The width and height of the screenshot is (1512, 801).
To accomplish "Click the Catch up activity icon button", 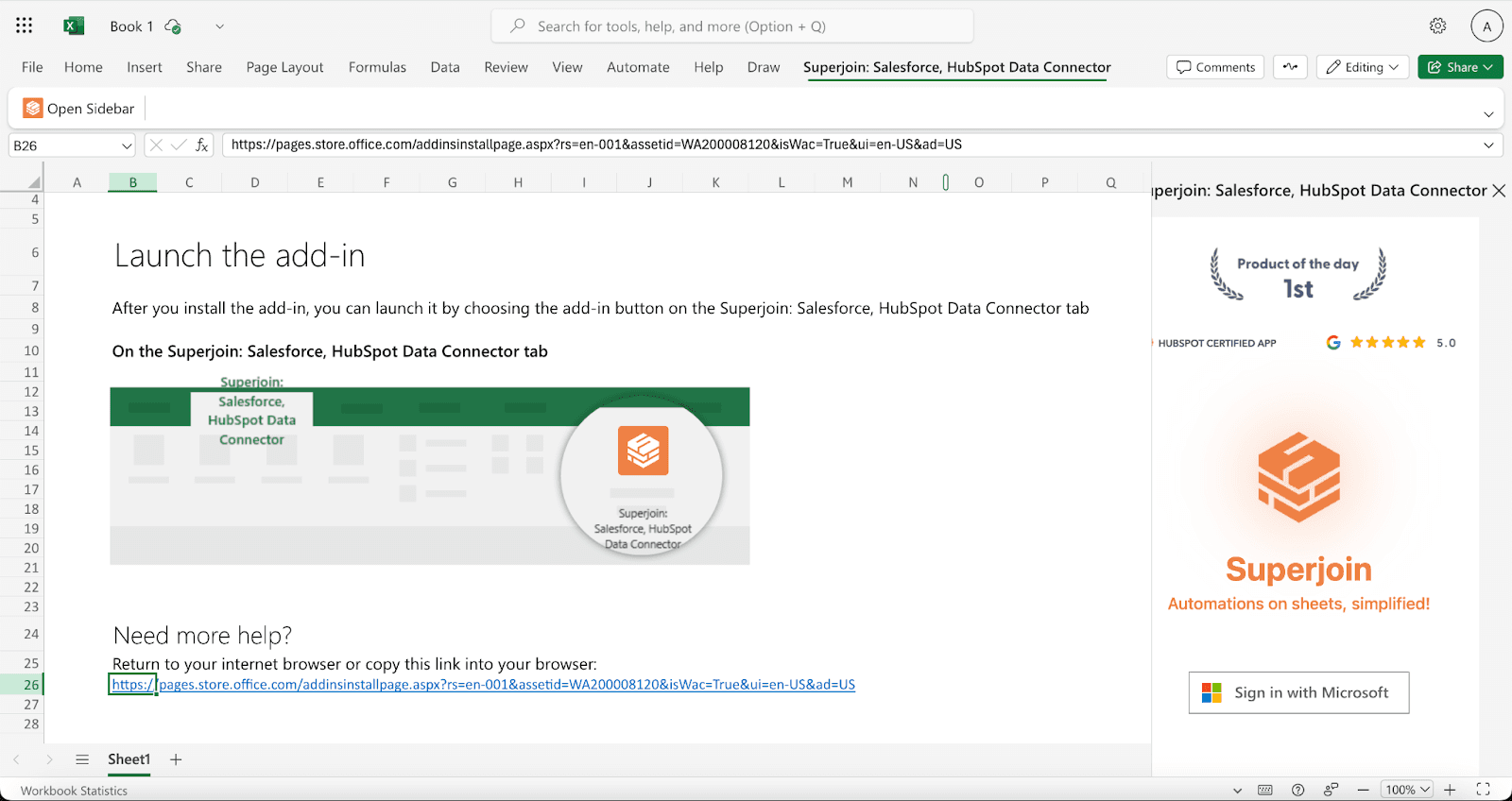I will 1290,67.
